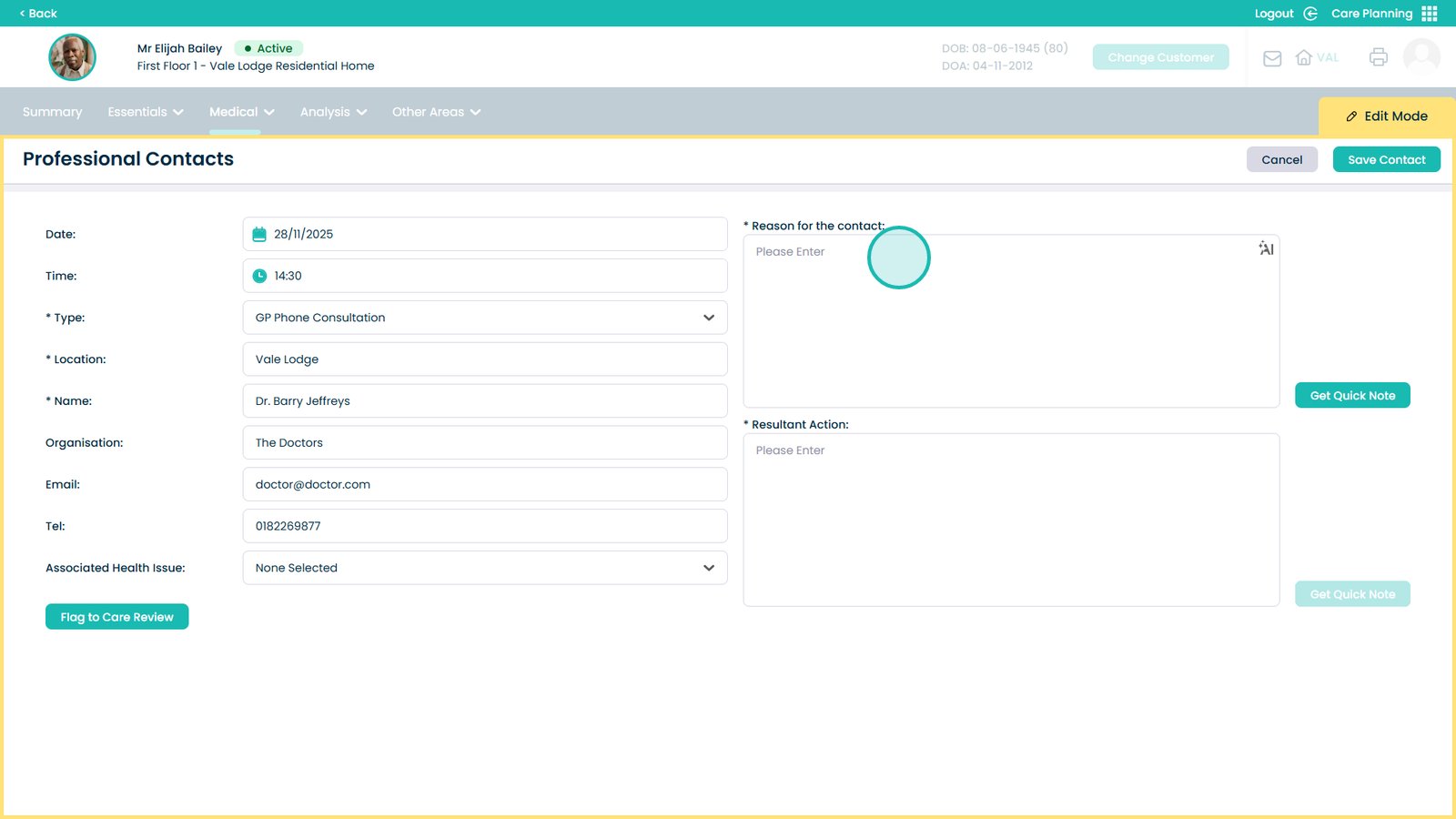Expand the Essentials menu

(146, 112)
